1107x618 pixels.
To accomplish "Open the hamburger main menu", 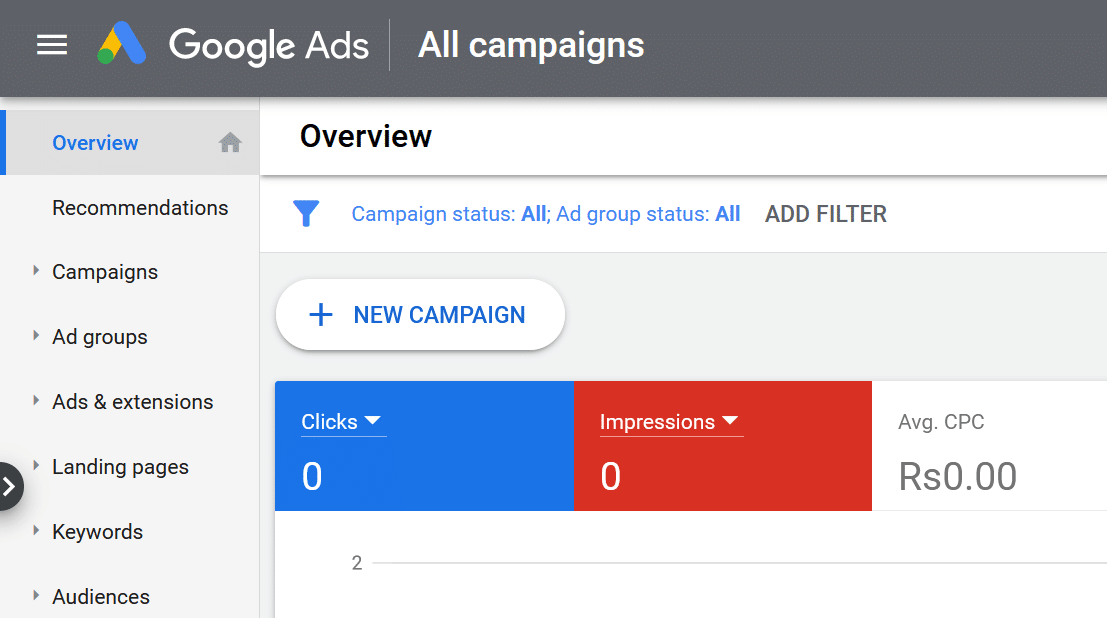I will [52, 45].
